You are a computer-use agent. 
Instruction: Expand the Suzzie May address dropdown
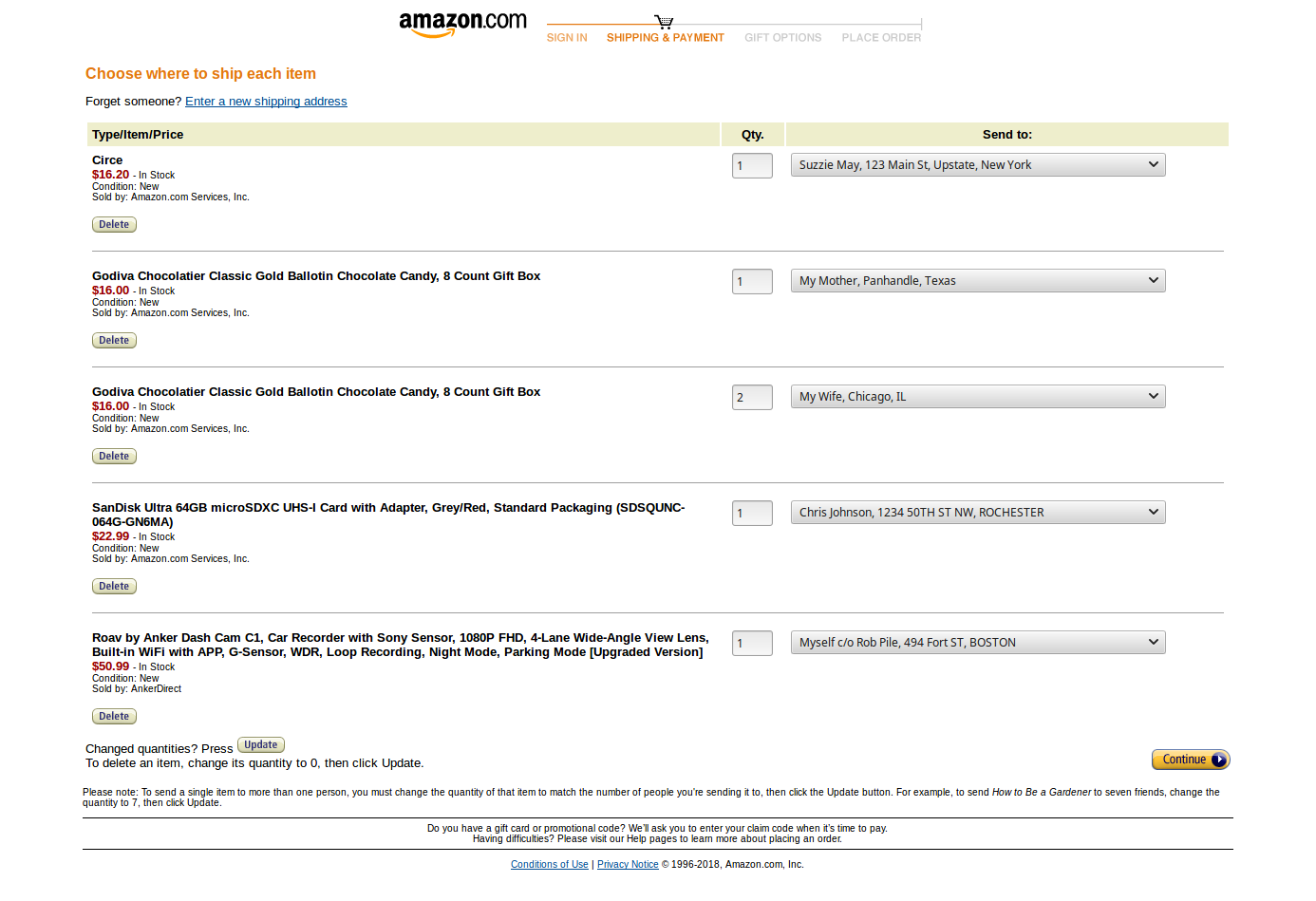977,165
